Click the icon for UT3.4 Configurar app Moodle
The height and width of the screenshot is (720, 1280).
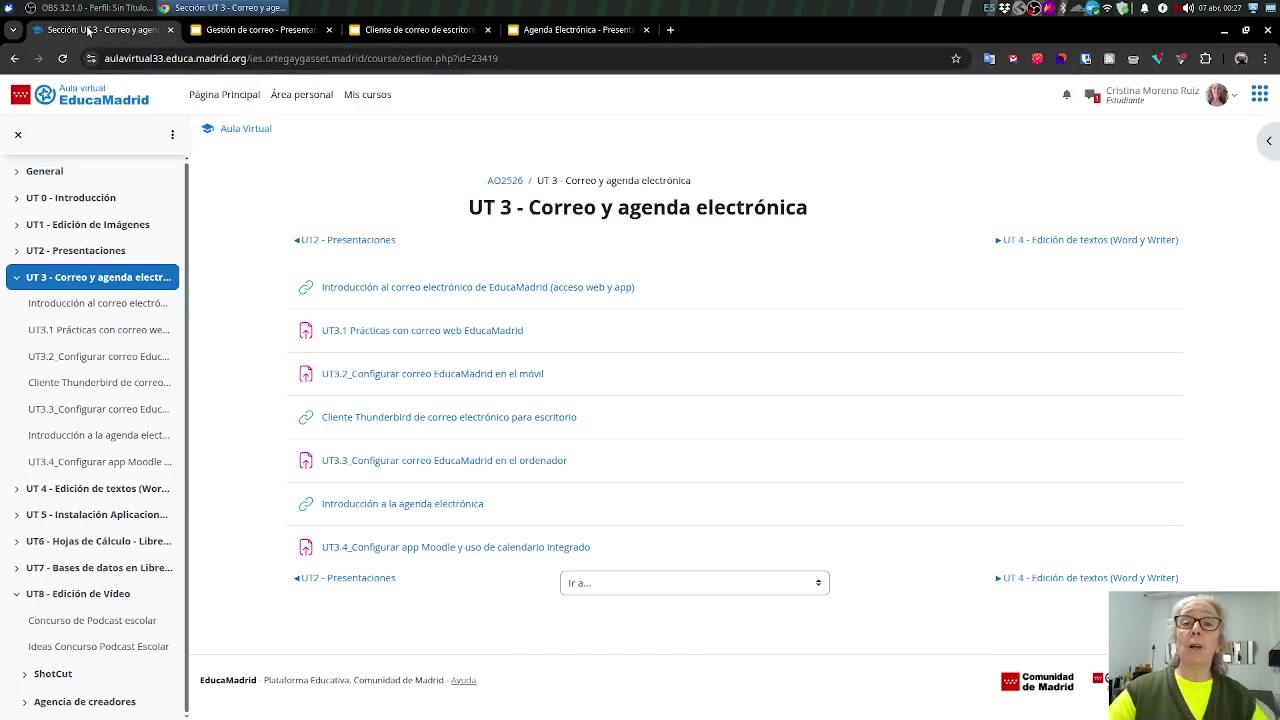[x=306, y=548]
